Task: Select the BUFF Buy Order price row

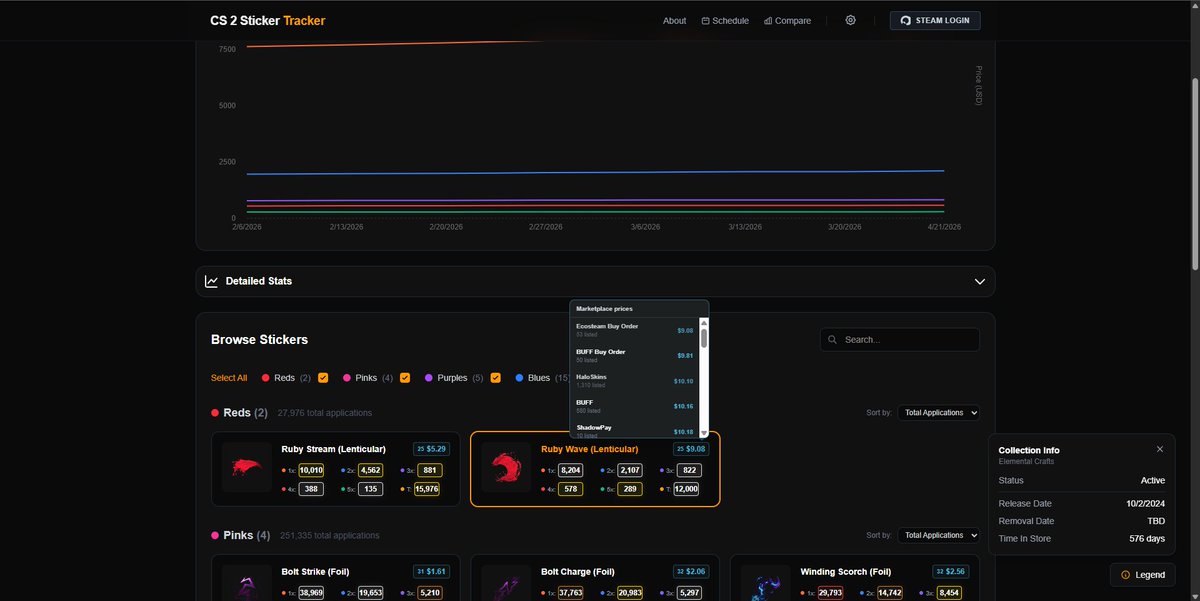Action: [x=635, y=355]
